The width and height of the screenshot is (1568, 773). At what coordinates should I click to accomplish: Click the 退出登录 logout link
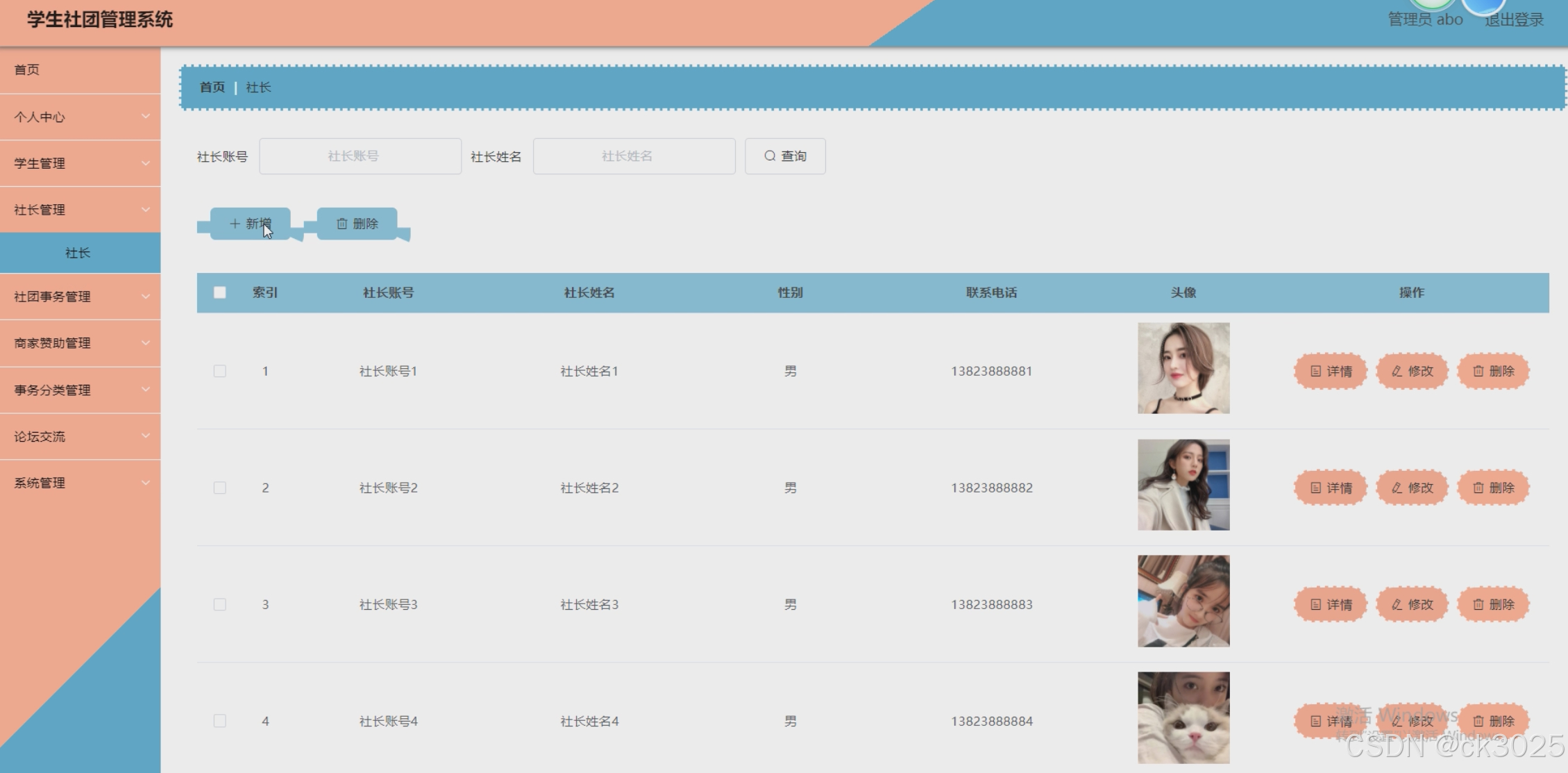point(1514,20)
